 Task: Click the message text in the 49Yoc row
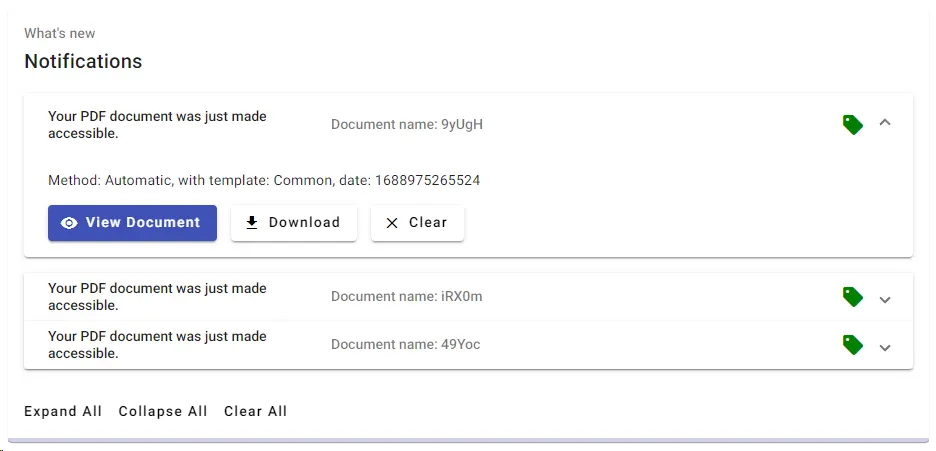click(x=157, y=345)
